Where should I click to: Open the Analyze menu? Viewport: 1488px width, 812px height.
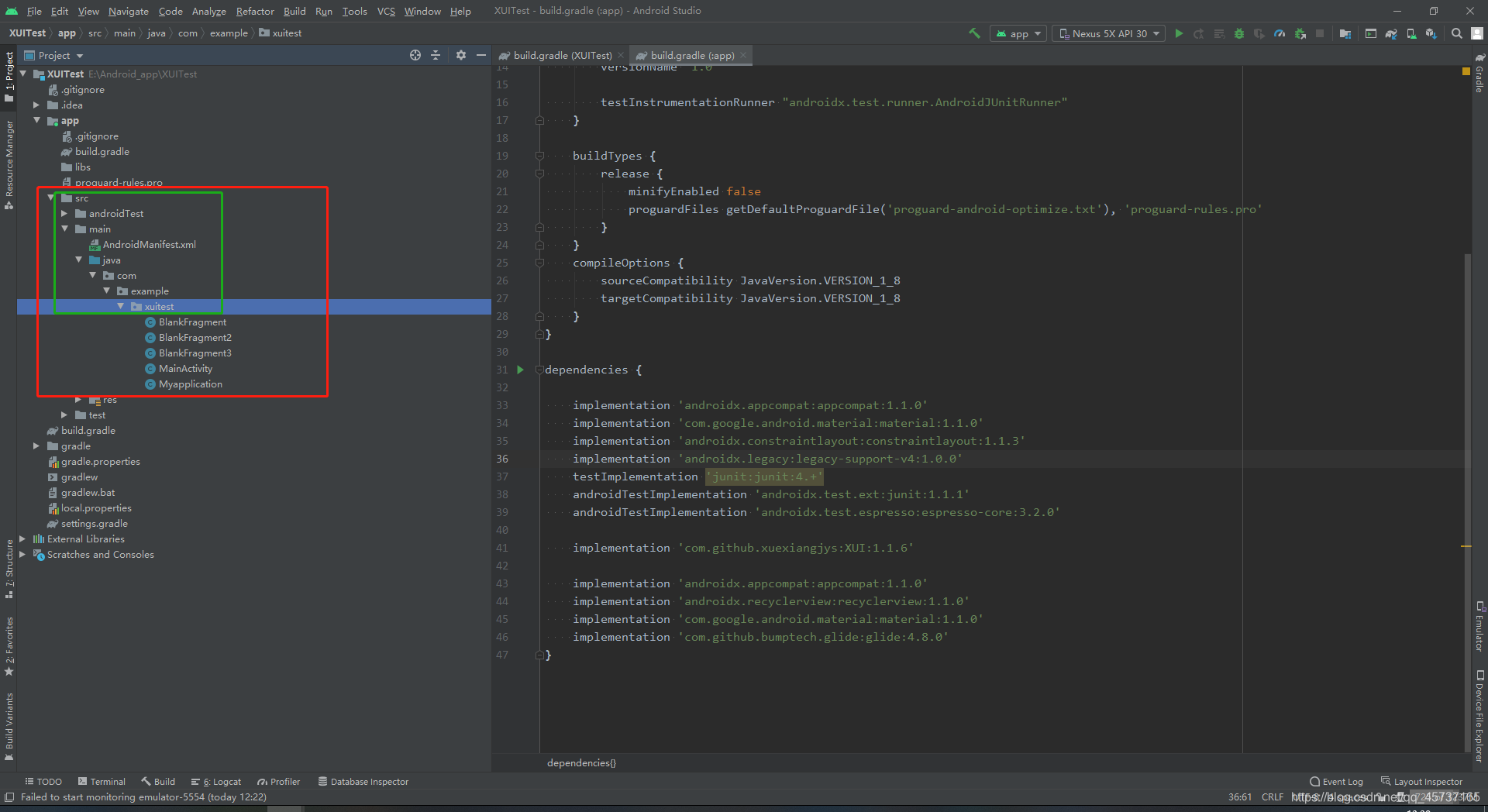[x=209, y=11]
